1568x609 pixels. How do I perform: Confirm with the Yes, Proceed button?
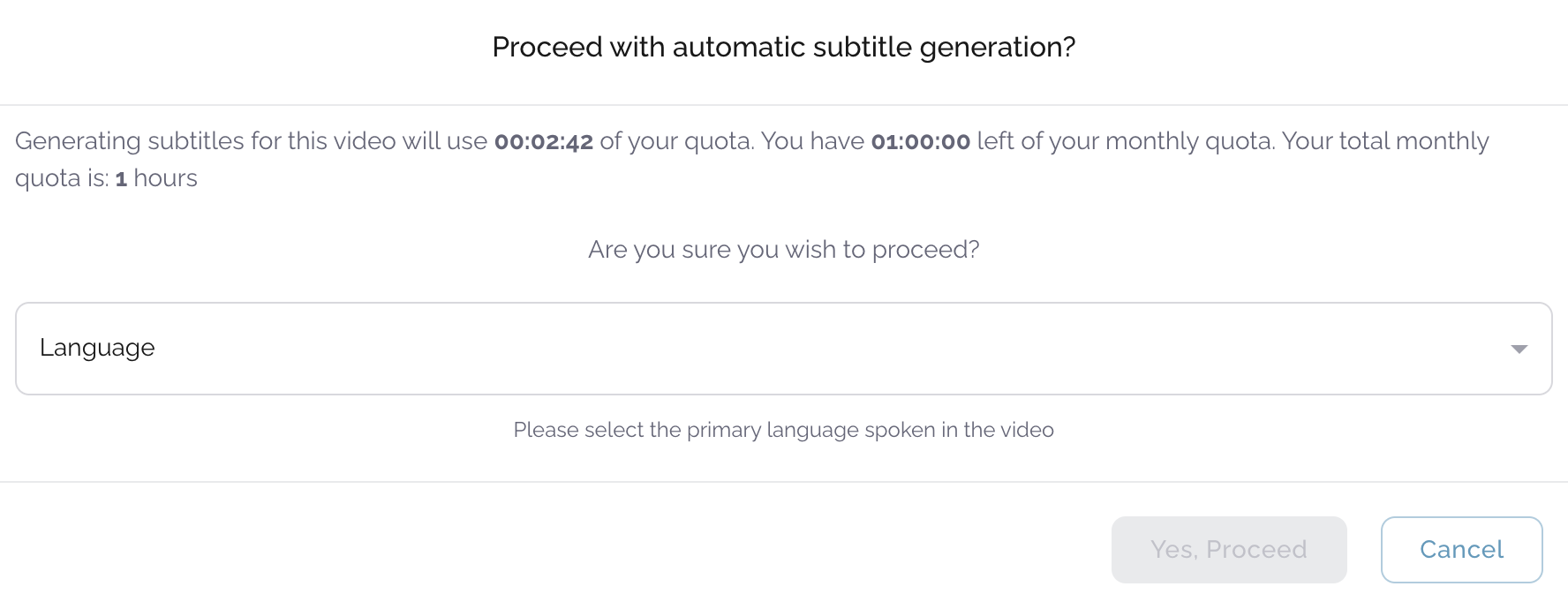point(1228,550)
